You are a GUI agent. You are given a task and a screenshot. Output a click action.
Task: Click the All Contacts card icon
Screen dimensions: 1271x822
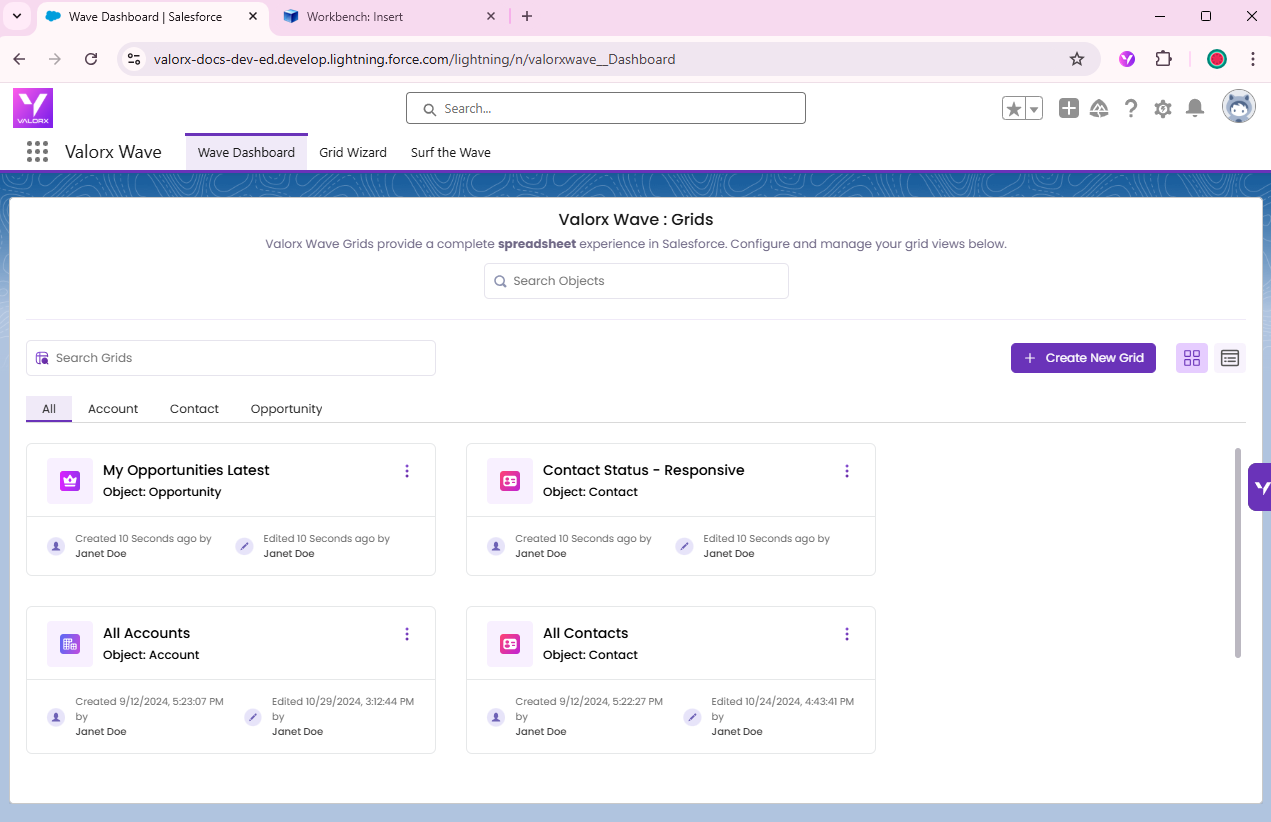coord(510,644)
